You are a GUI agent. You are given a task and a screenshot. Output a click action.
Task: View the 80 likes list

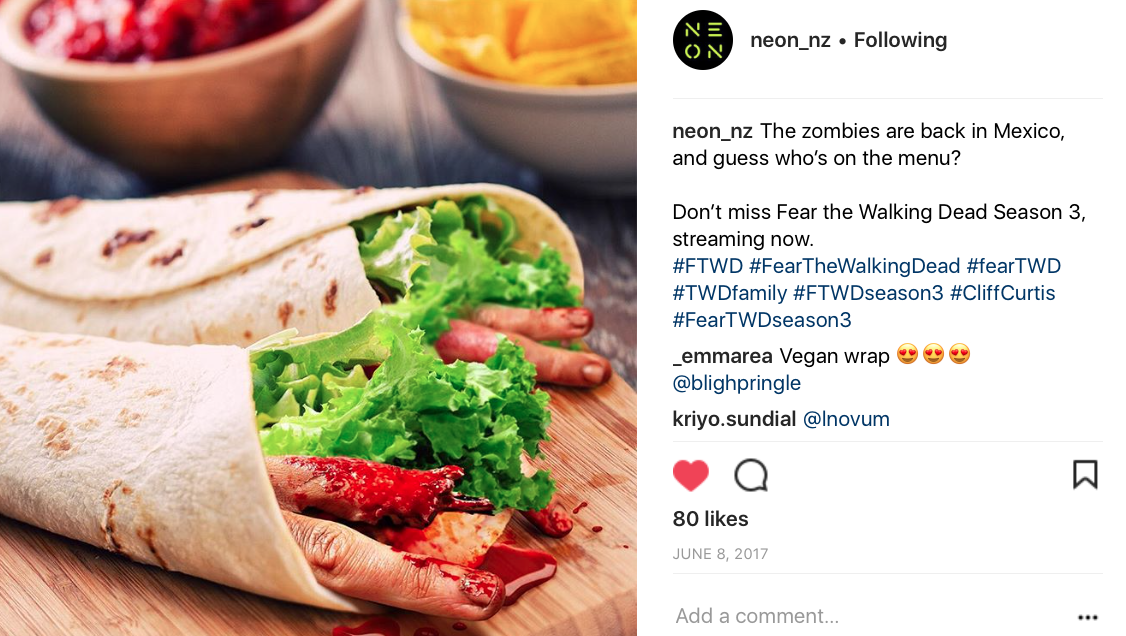coord(710,519)
